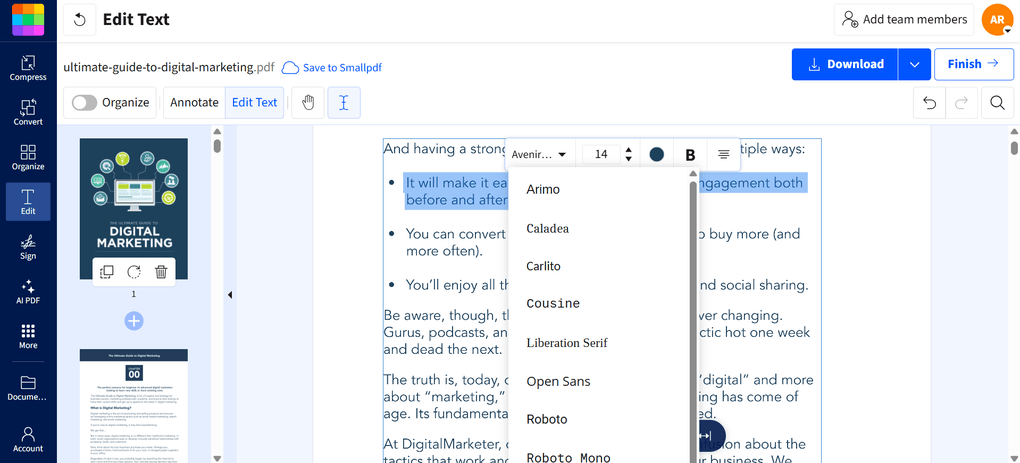
Task: Open text alignment options
Action: [x=723, y=155]
